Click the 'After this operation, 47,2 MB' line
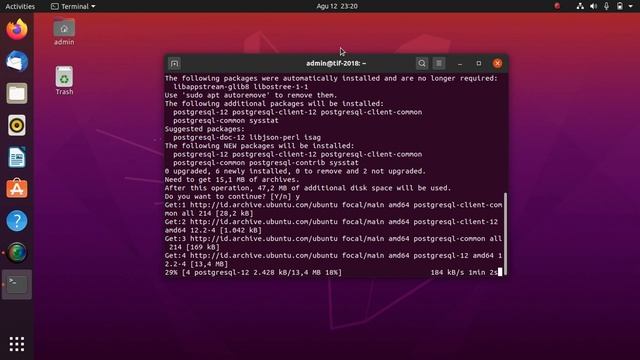640x360 pixels. 308,188
